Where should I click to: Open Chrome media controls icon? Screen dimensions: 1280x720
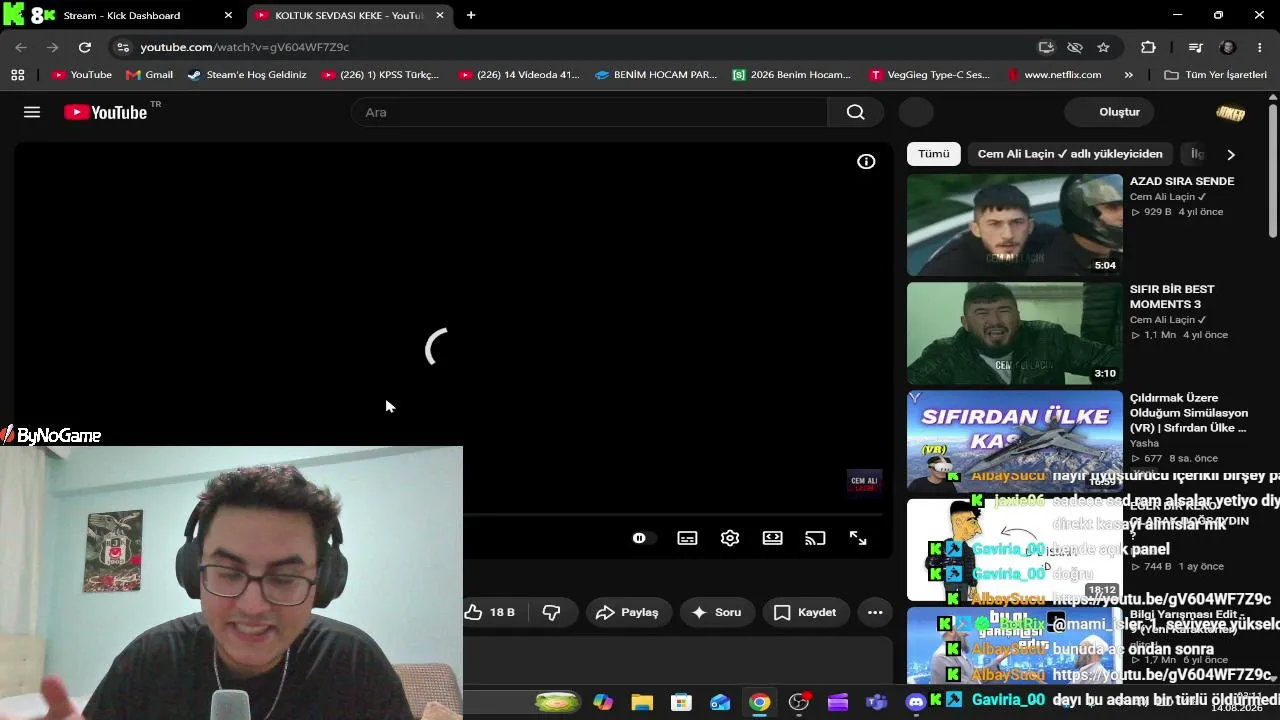click(x=1195, y=47)
